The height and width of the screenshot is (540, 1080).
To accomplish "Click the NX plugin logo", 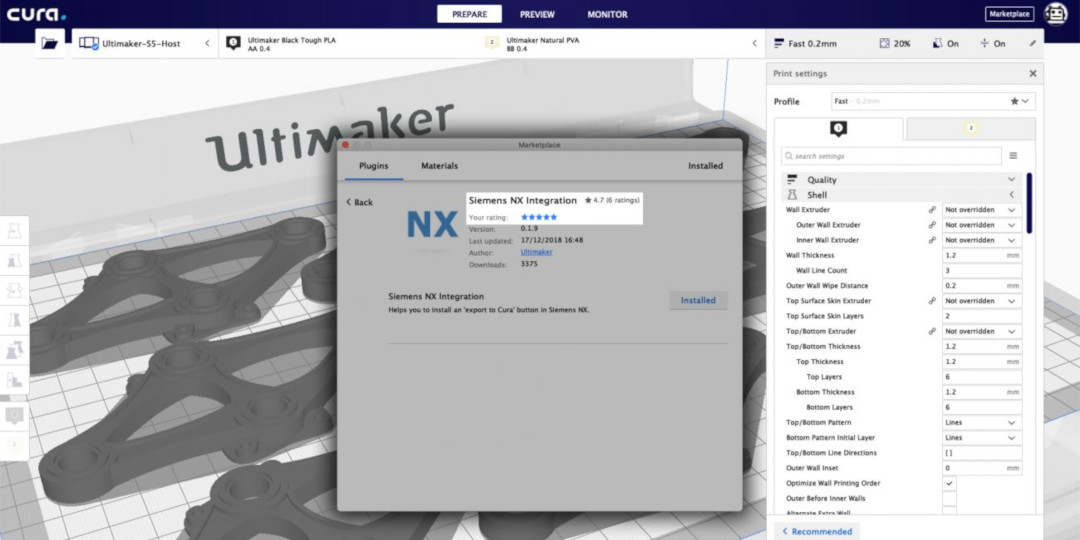I will (432, 225).
